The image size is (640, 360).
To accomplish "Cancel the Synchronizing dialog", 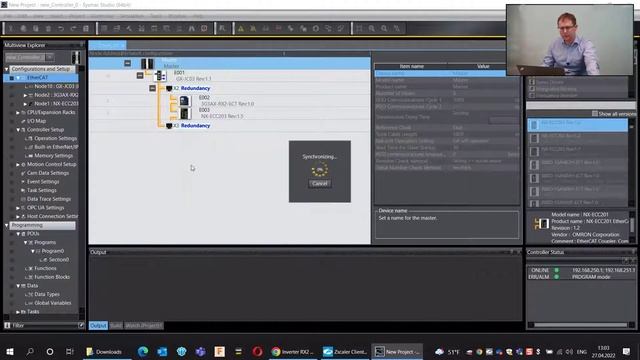I will 320,184.
